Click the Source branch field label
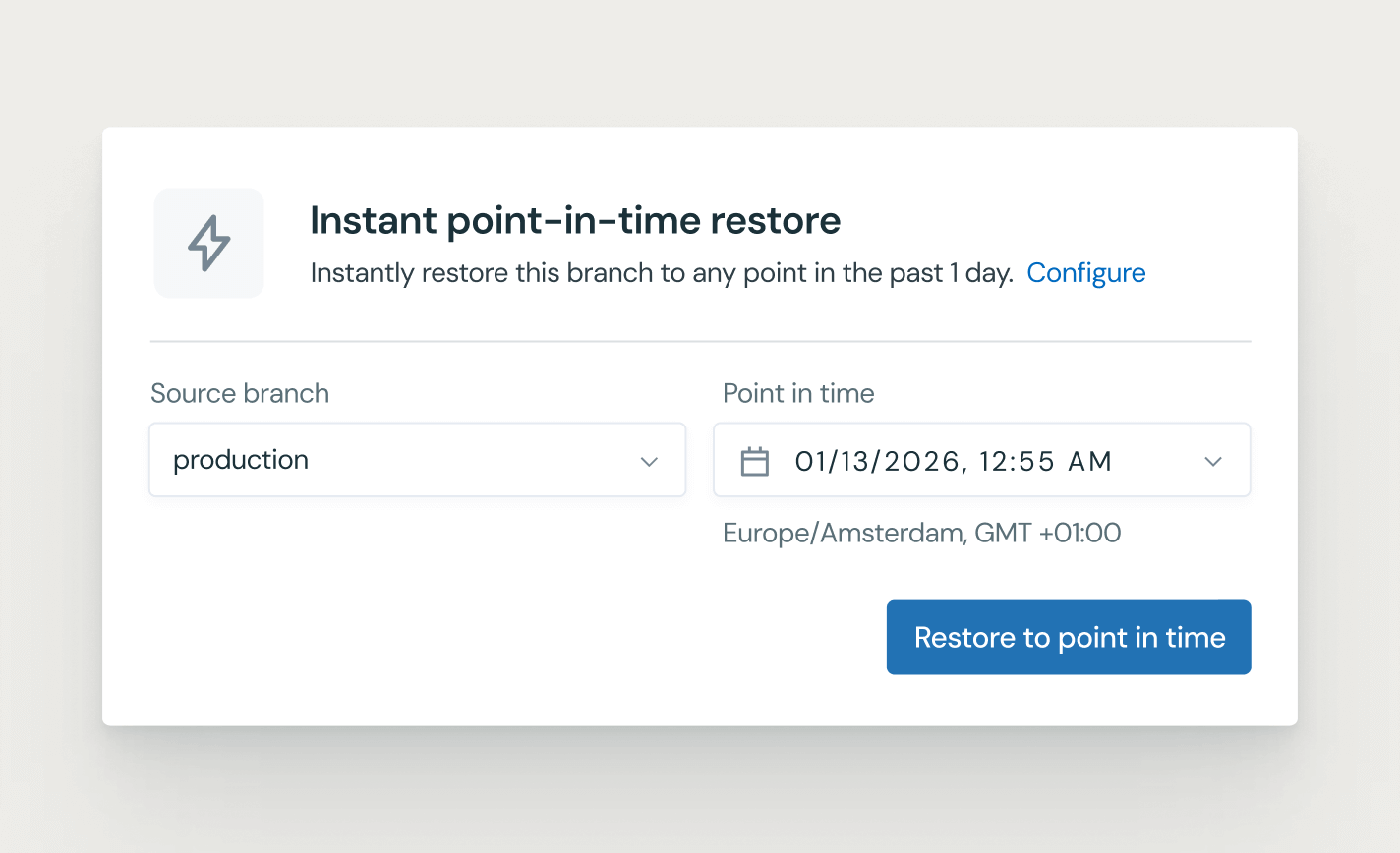Image resolution: width=1400 pixels, height=853 pixels. 239,393
